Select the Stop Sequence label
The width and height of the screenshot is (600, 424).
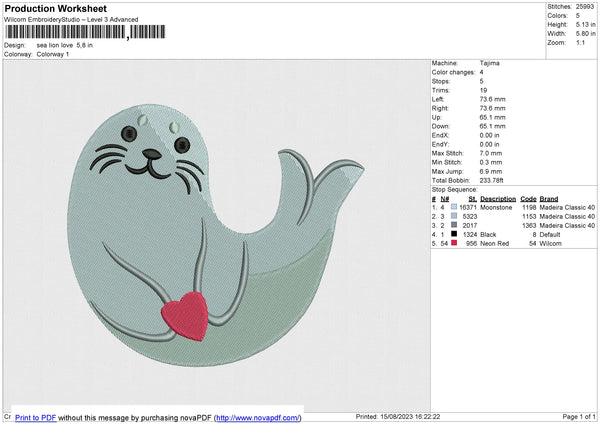(x=454, y=188)
